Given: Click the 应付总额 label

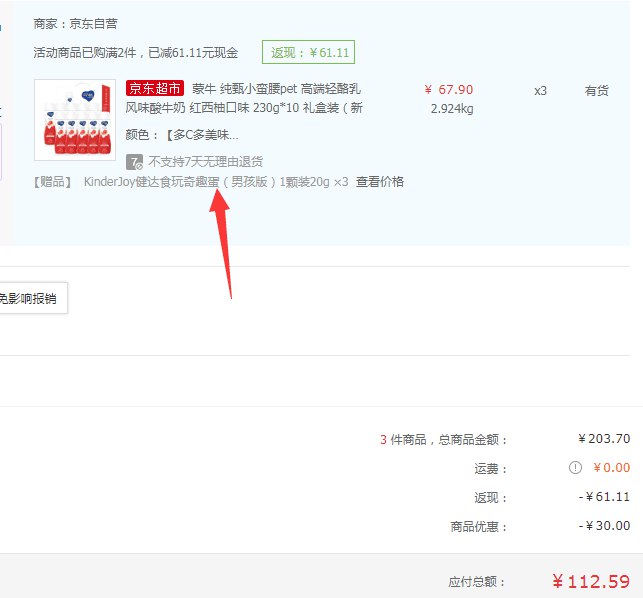Looking at the screenshot, I should (477, 582).
